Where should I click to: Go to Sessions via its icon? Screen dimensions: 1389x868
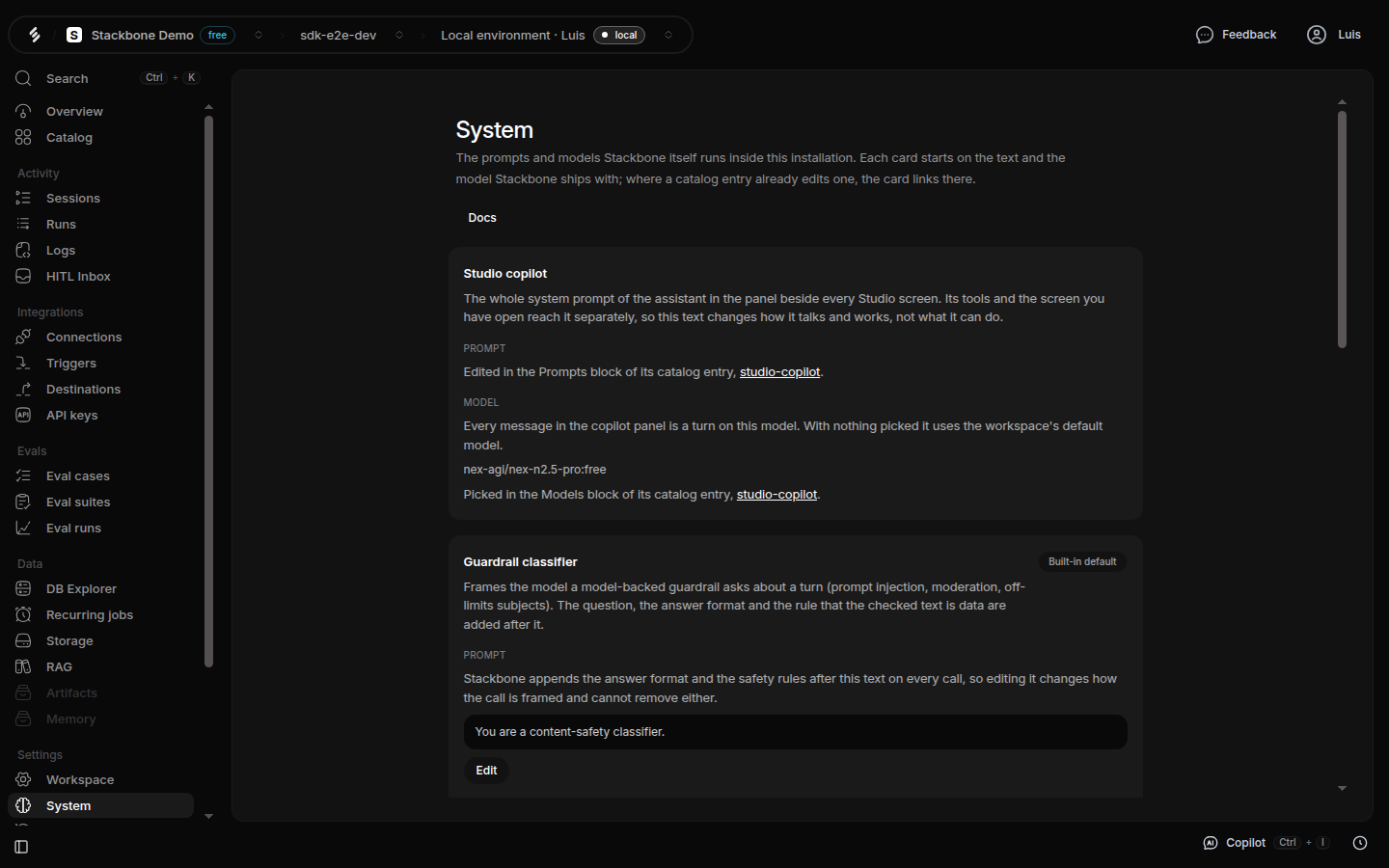23,198
